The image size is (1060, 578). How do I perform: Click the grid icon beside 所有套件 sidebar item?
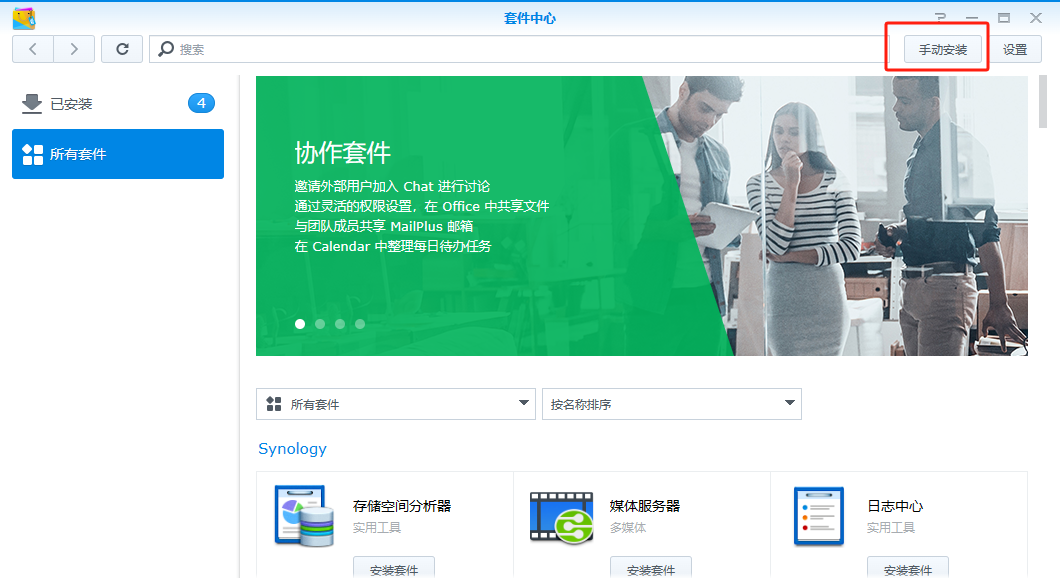(x=32, y=154)
